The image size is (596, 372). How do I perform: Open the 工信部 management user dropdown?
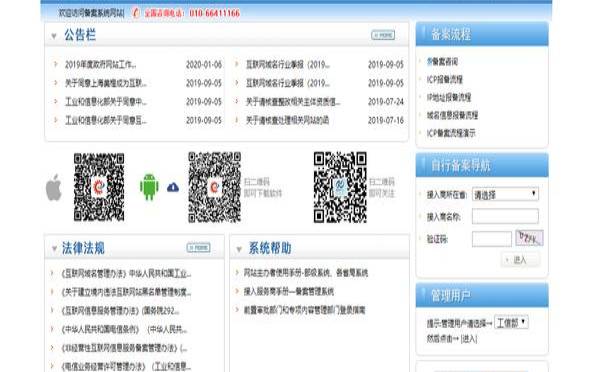coord(511,323)
